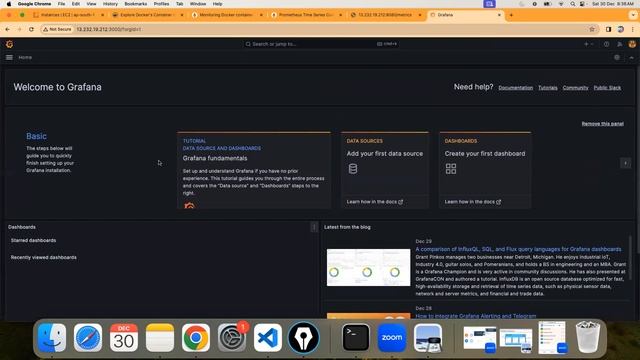The width and height of the screenshot is (640, 360).
Task: Bookmark this page with the star icon
Action: (x=592, y=29)
